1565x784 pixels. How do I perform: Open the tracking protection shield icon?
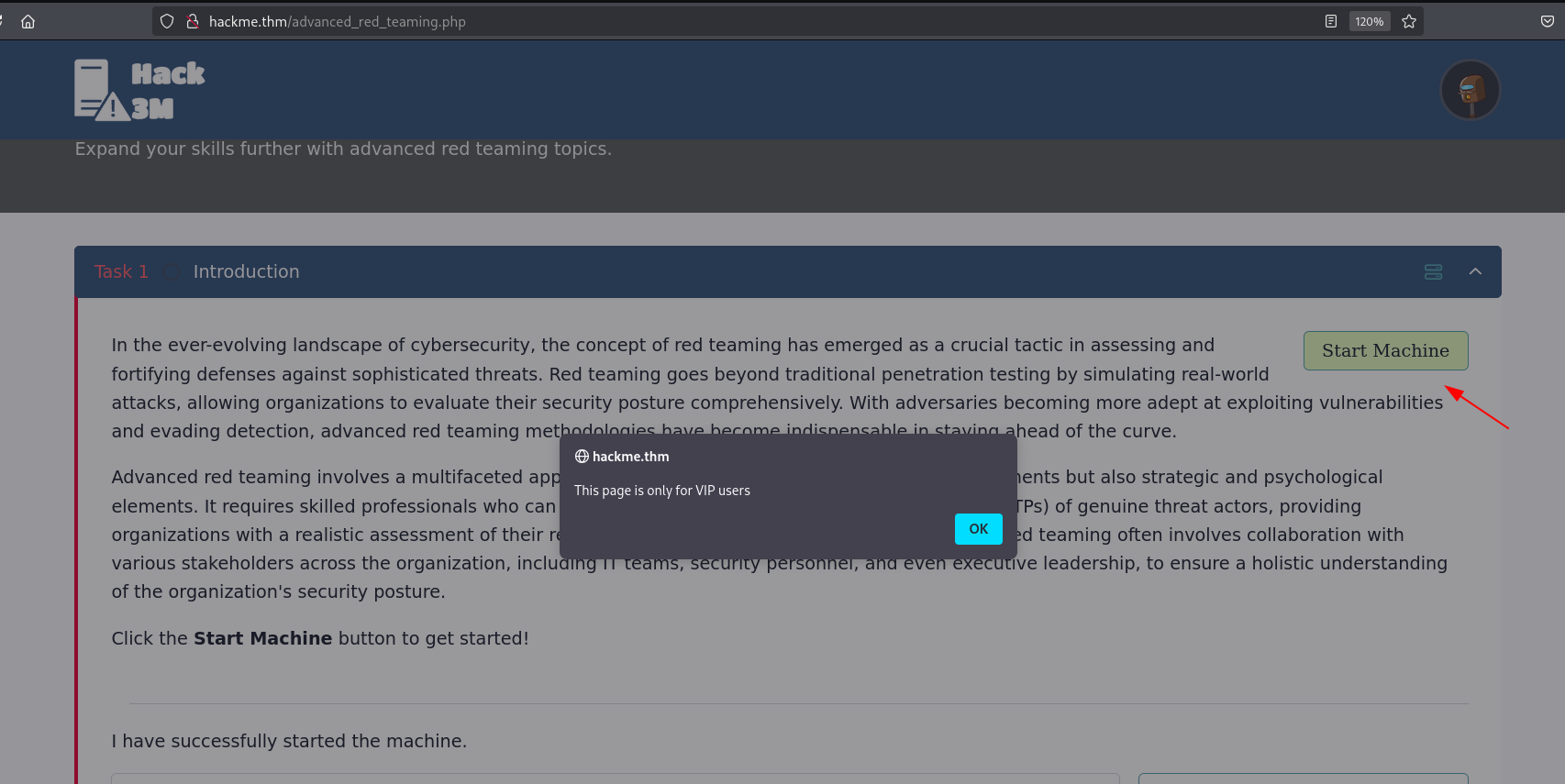point(167,22)
